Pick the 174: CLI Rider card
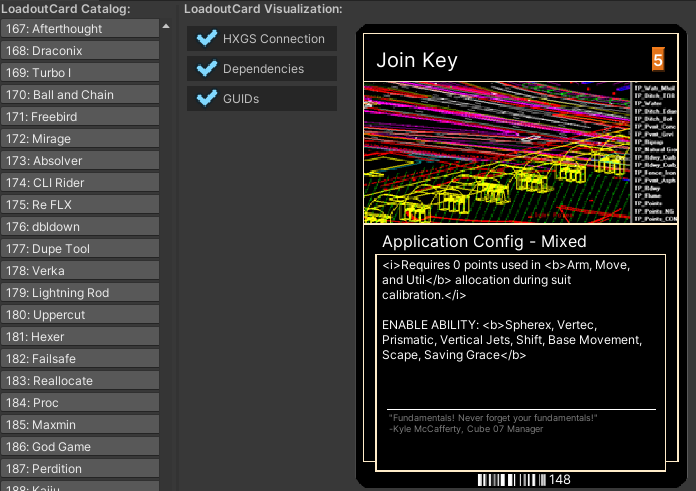 pyautogui.click(x=79, y=183)
